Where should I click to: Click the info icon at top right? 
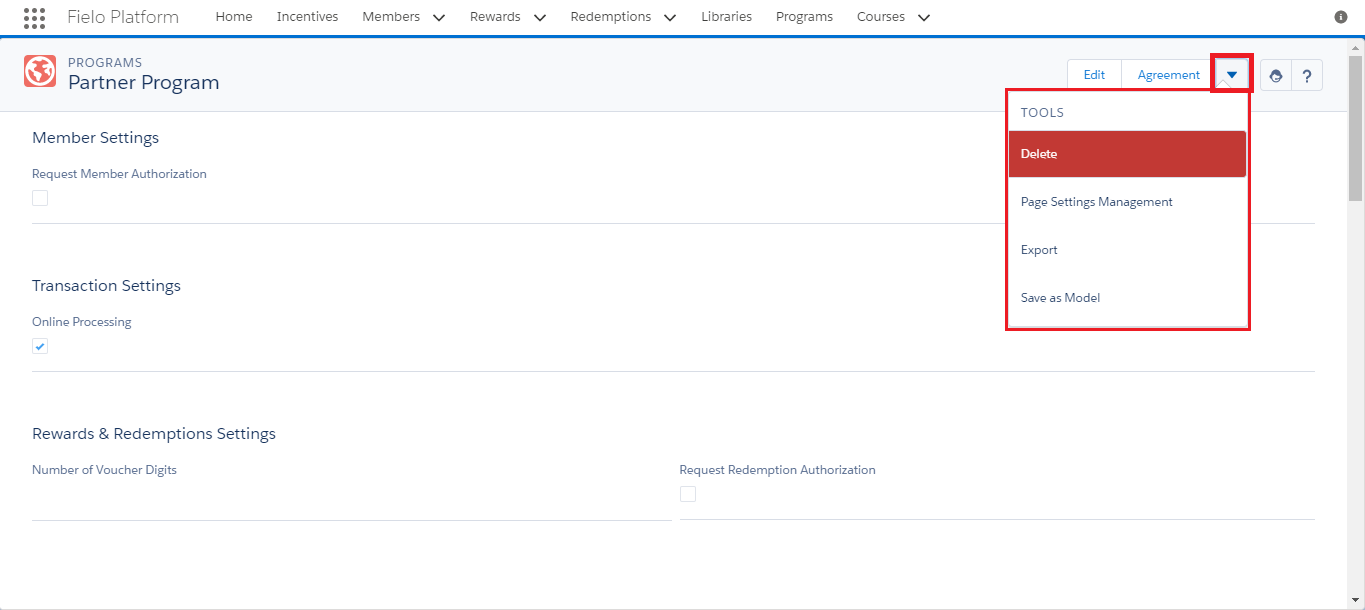tap(1341, 17)
